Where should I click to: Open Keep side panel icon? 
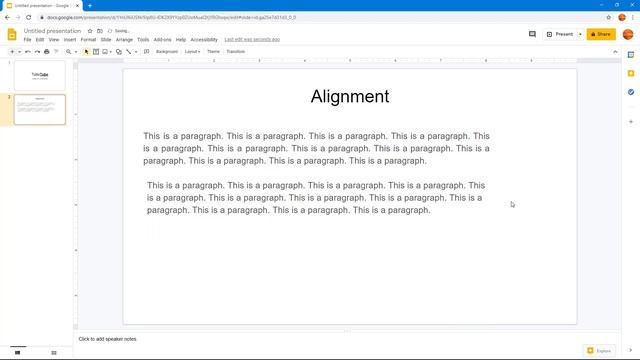point(631,73)
